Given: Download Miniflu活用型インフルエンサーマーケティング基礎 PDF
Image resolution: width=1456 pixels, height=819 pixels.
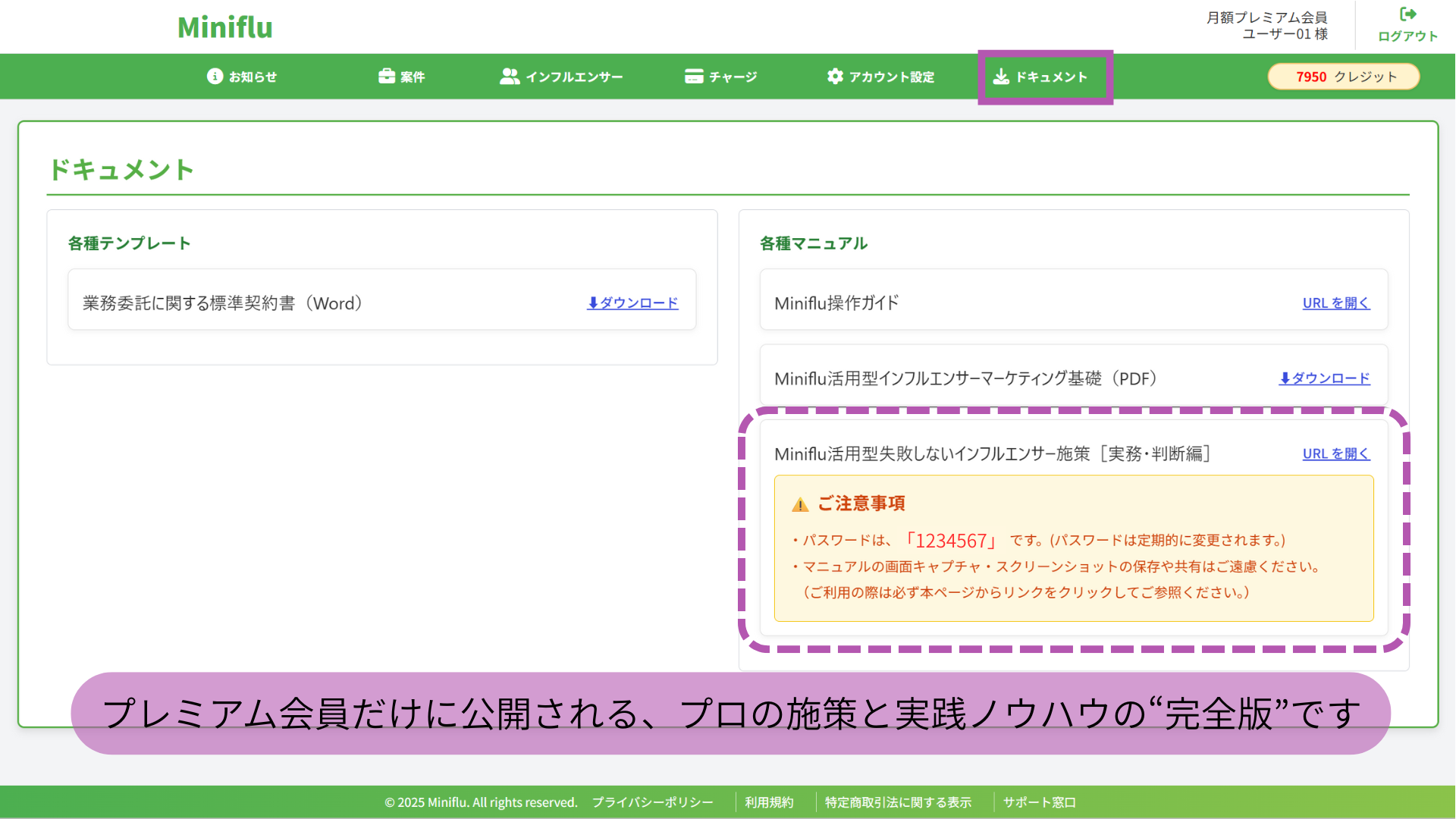Looking at the screenshot, I should point(1324,378).
